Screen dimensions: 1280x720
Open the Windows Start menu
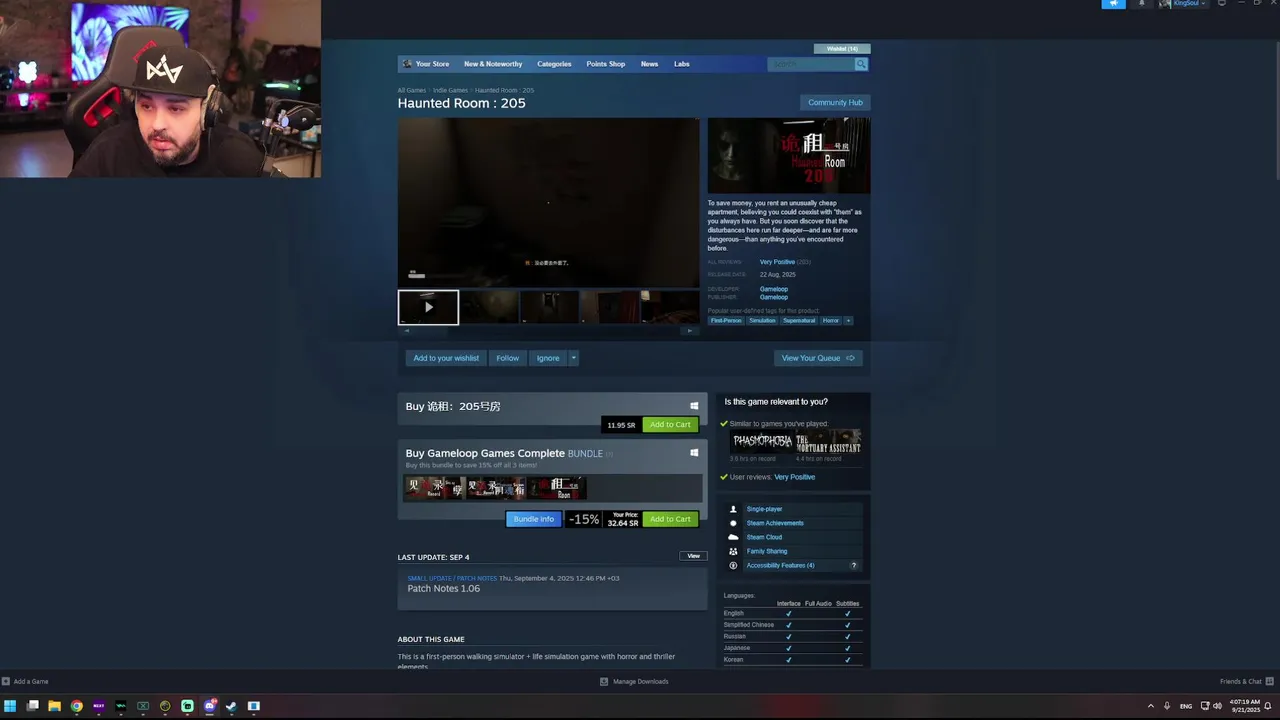[10, 706]
